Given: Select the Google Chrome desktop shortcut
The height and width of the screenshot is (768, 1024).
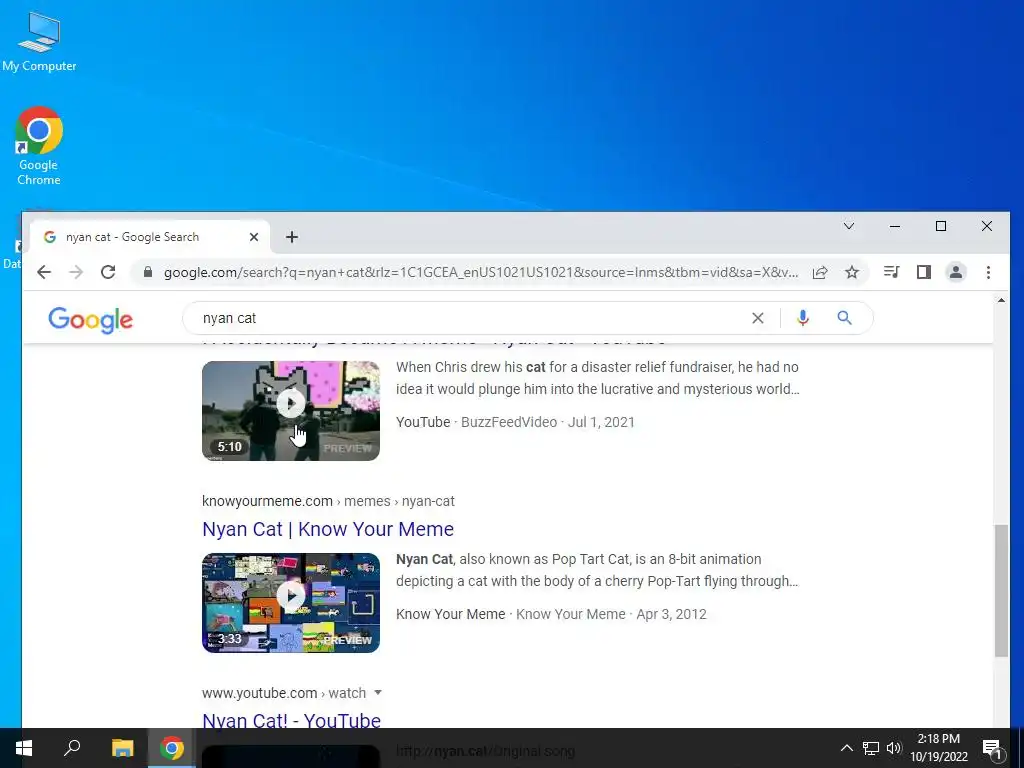Looking at the screenshot, I should (x=39, y=146).
